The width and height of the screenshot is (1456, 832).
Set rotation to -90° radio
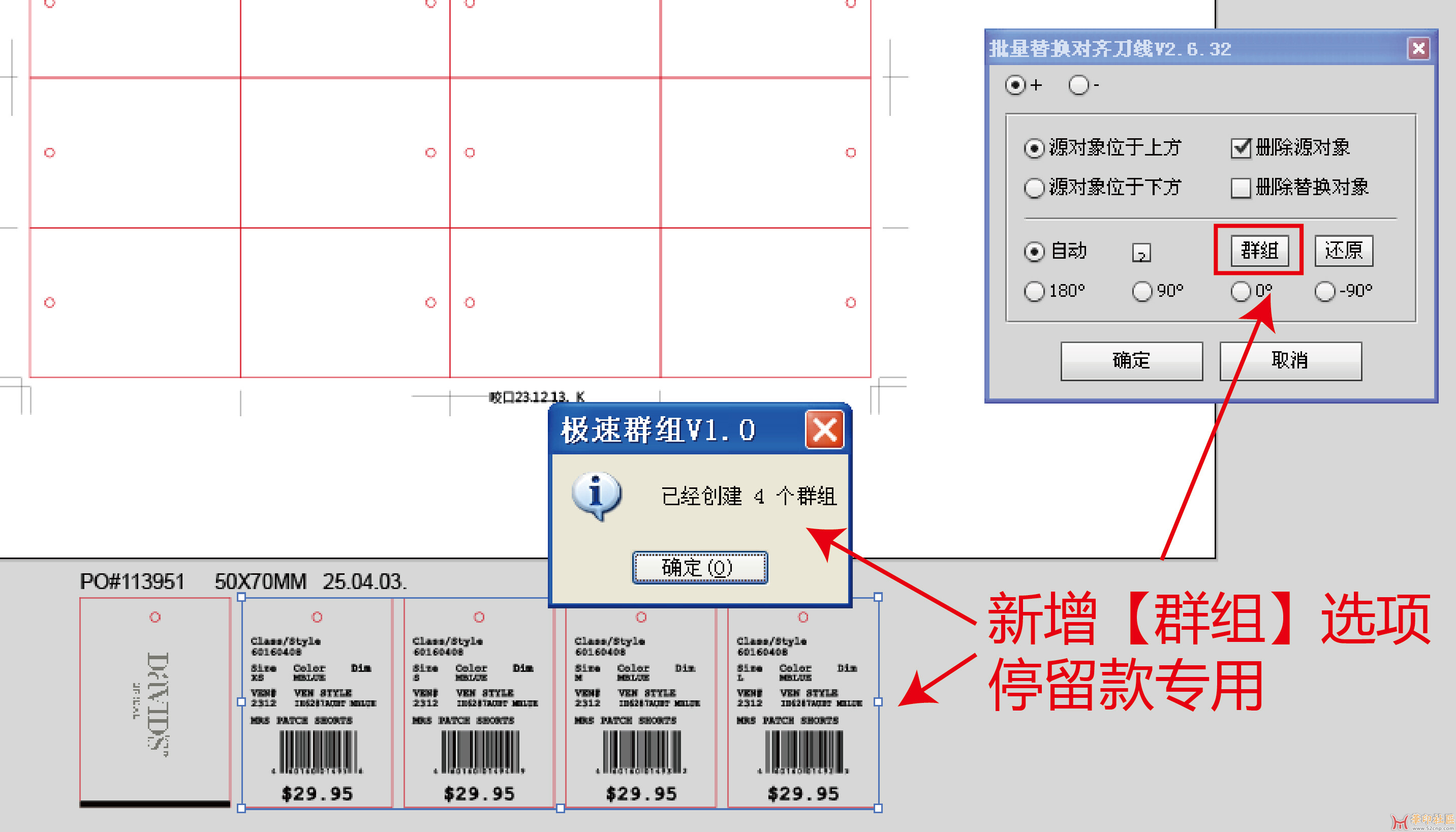(x=1324, y=291)
